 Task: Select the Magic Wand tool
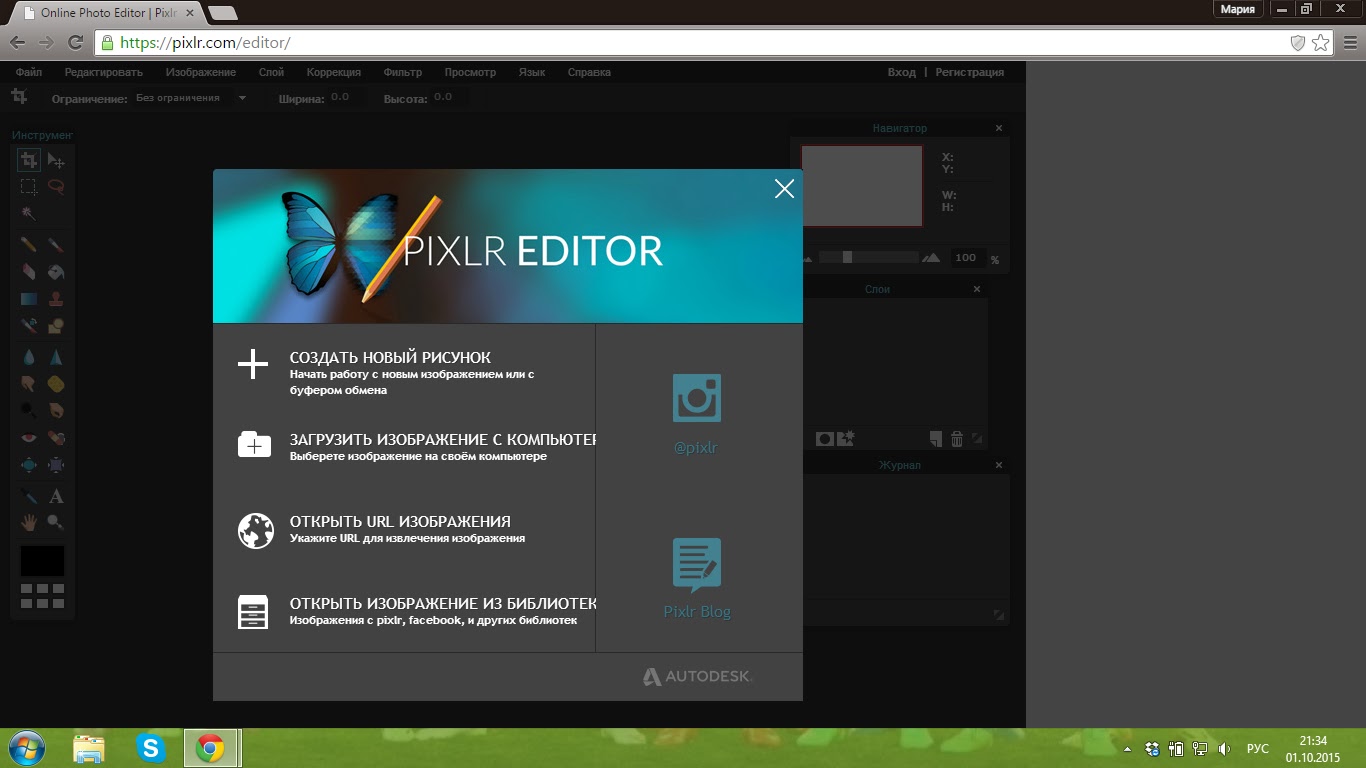click(x=29, y=214)
